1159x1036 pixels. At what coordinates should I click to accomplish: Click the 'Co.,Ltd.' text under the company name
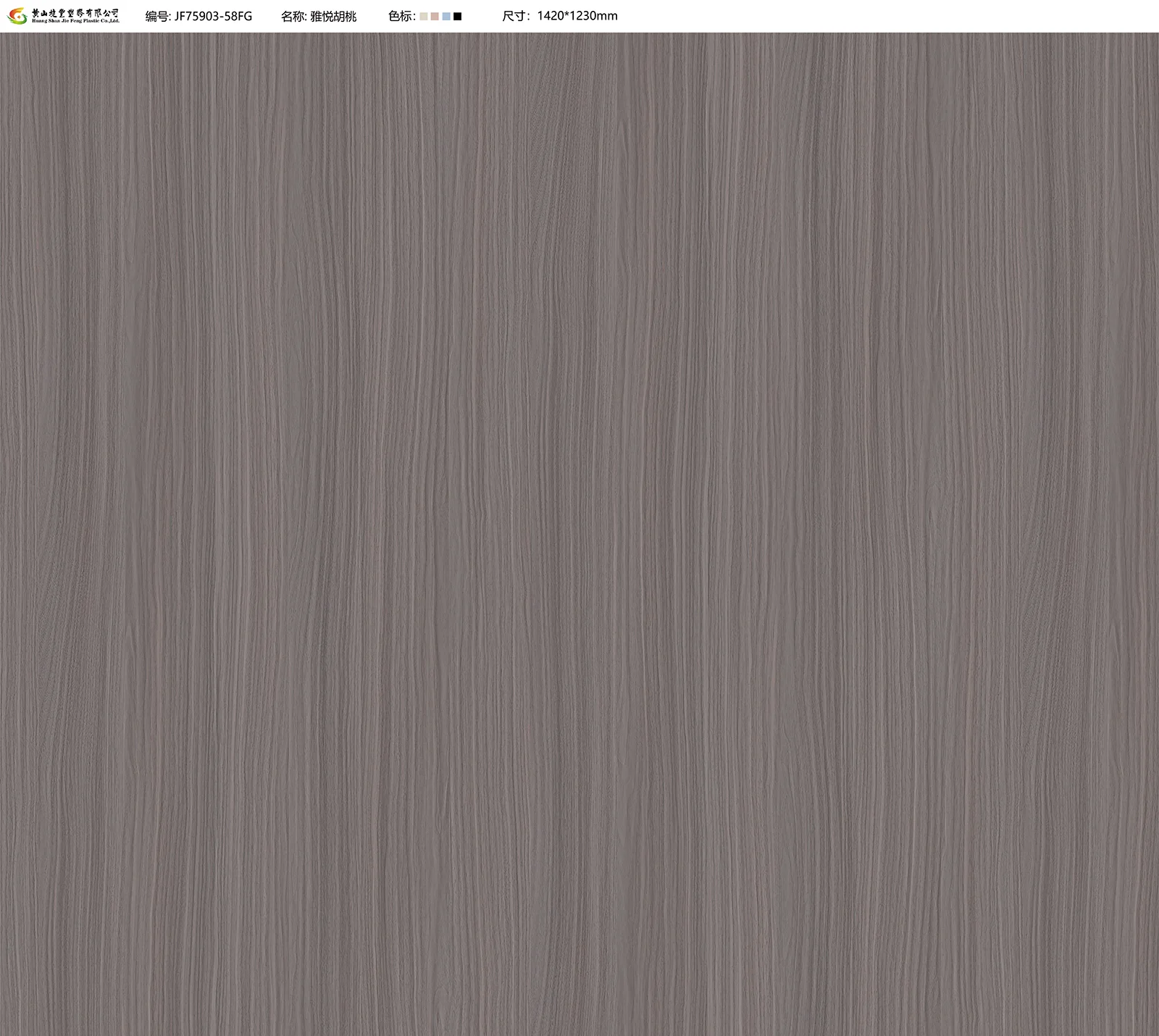coord(107,21)
